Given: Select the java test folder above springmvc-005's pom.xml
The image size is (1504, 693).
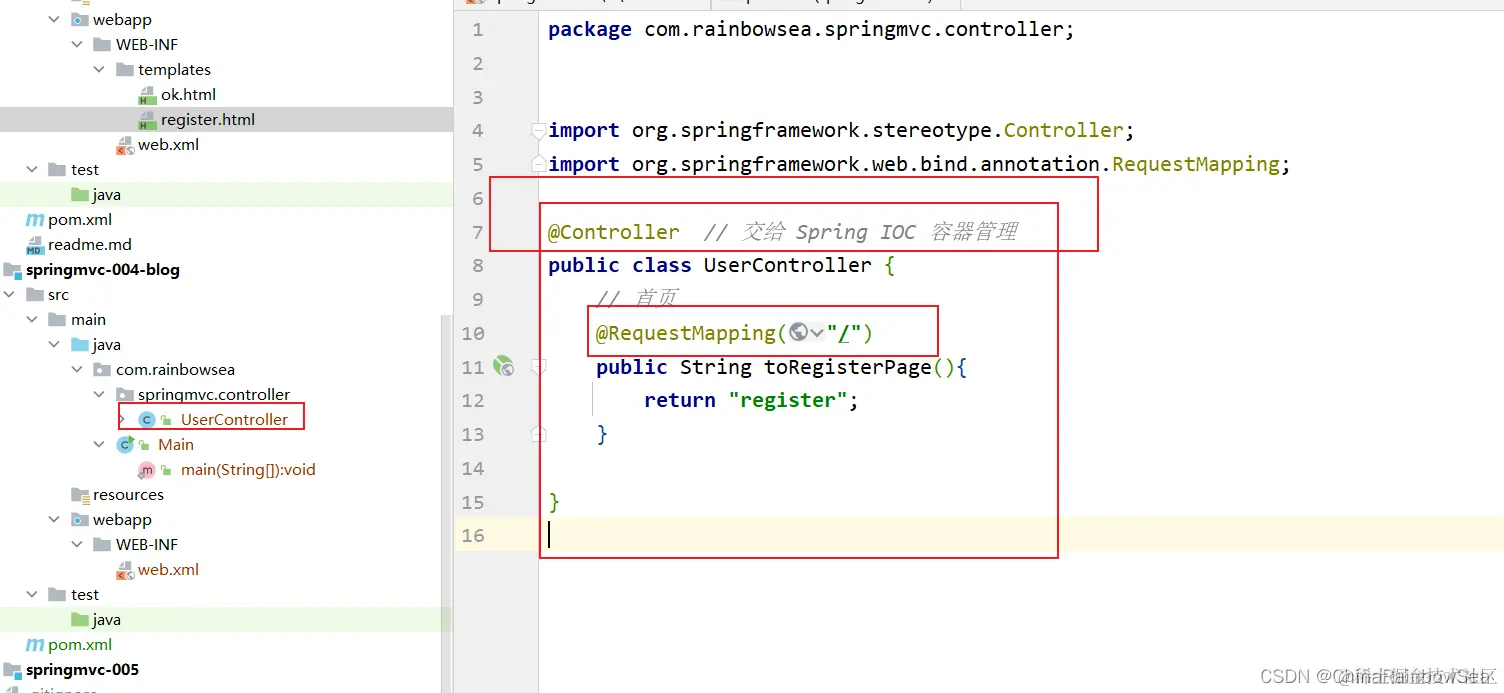Looking at the screenshot, I should pos(106,620).
